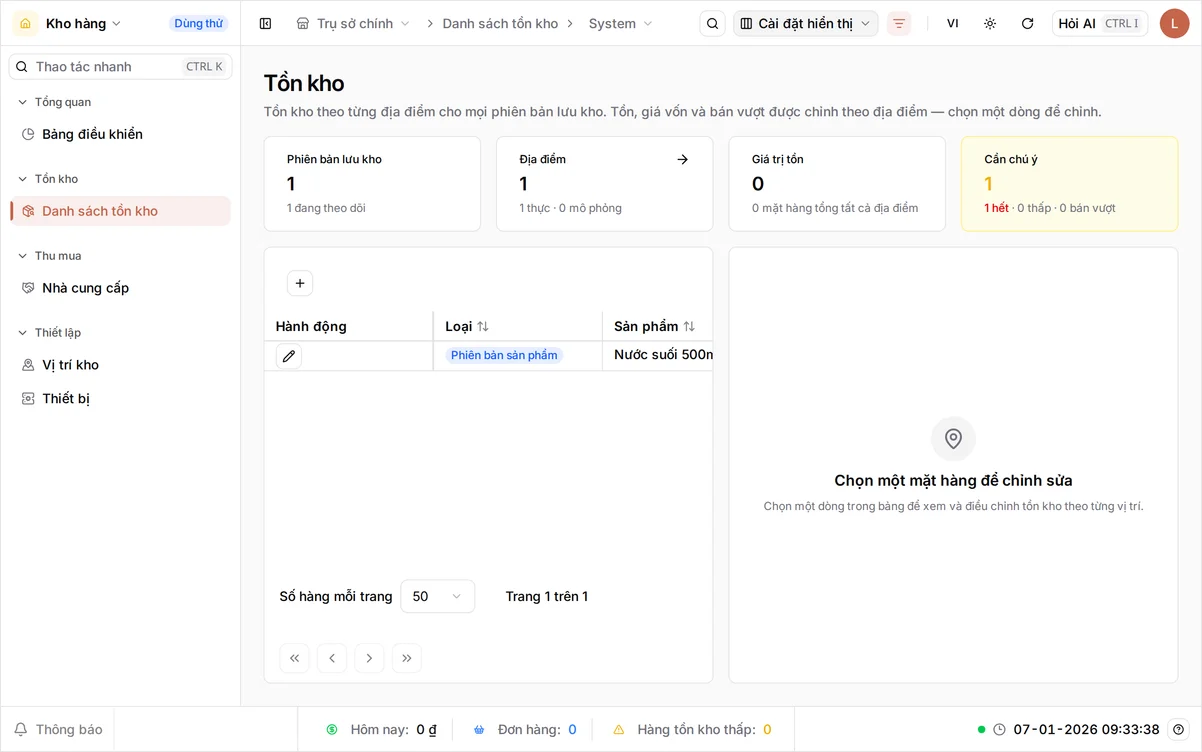The image size is (1202, 752).
Task: Switch language with VI toggle
Action: (952, 23)
